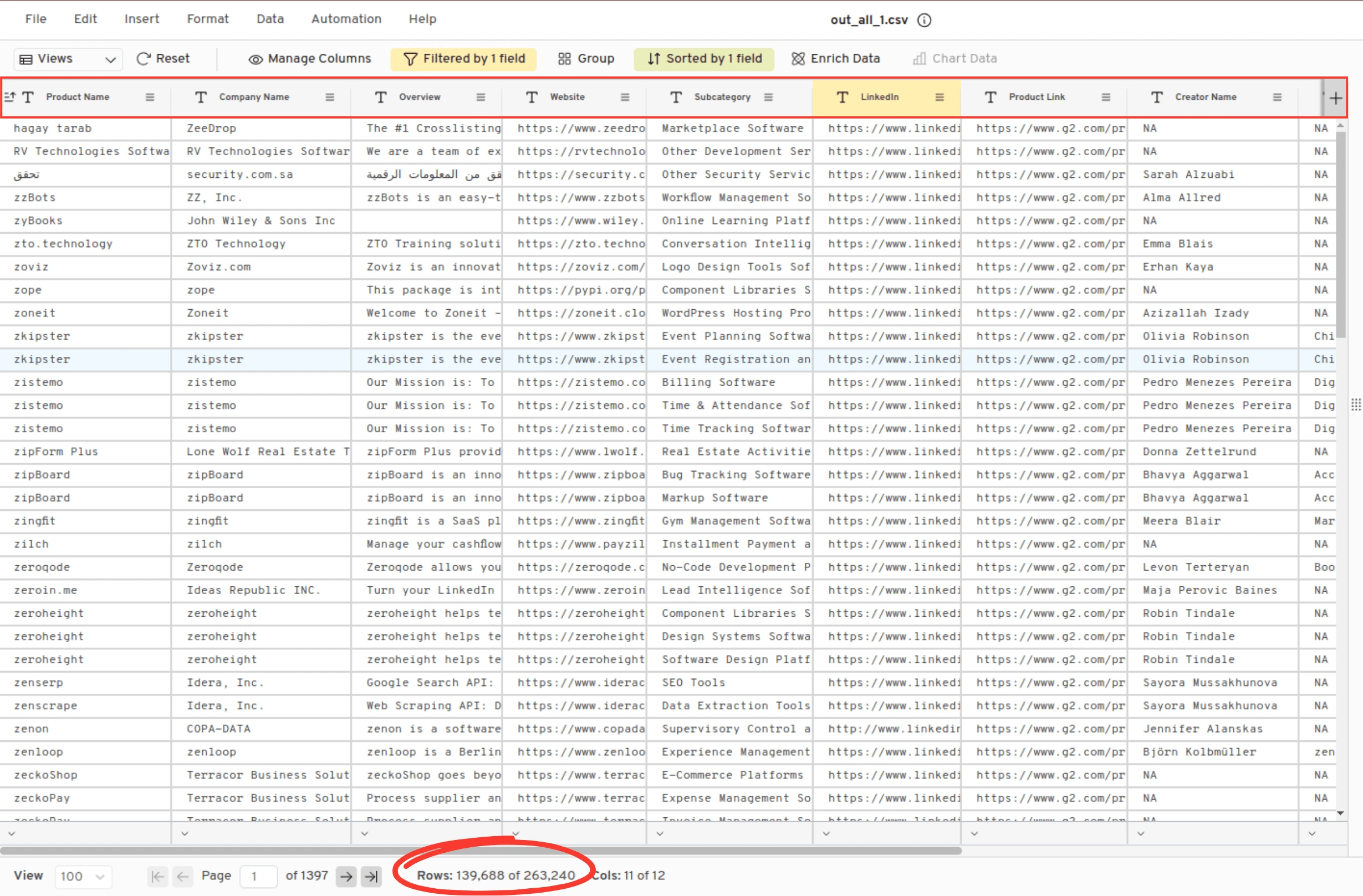
Task: Select the COPA-DATA company cell
Action: 261,729
